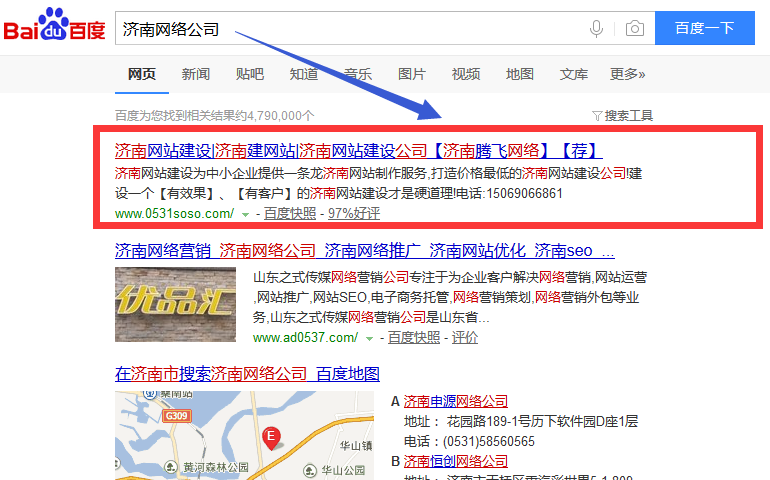This screenshot has width=770, height=480.
Task: Switch to the 新闻 tab
Action: pos(196,74)
